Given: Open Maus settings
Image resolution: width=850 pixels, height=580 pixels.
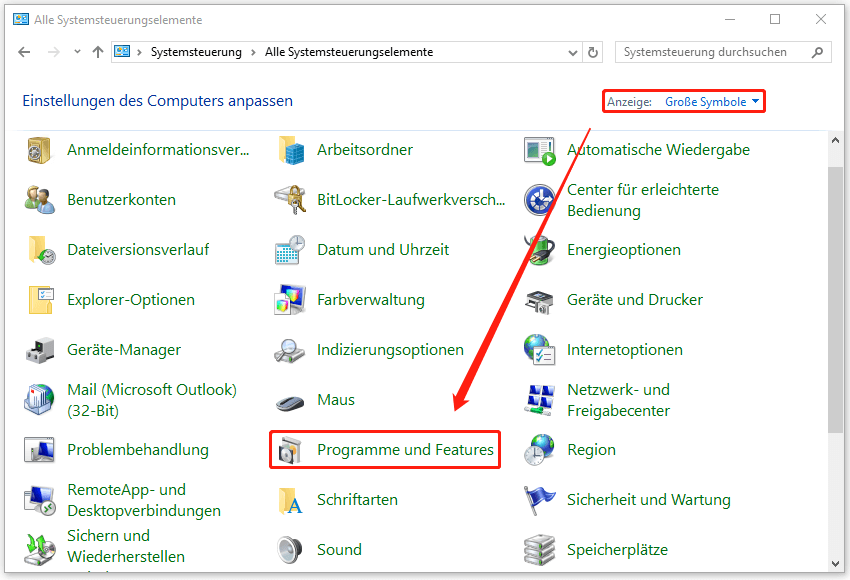Looking at the screenshot, I should pos(334,399).
